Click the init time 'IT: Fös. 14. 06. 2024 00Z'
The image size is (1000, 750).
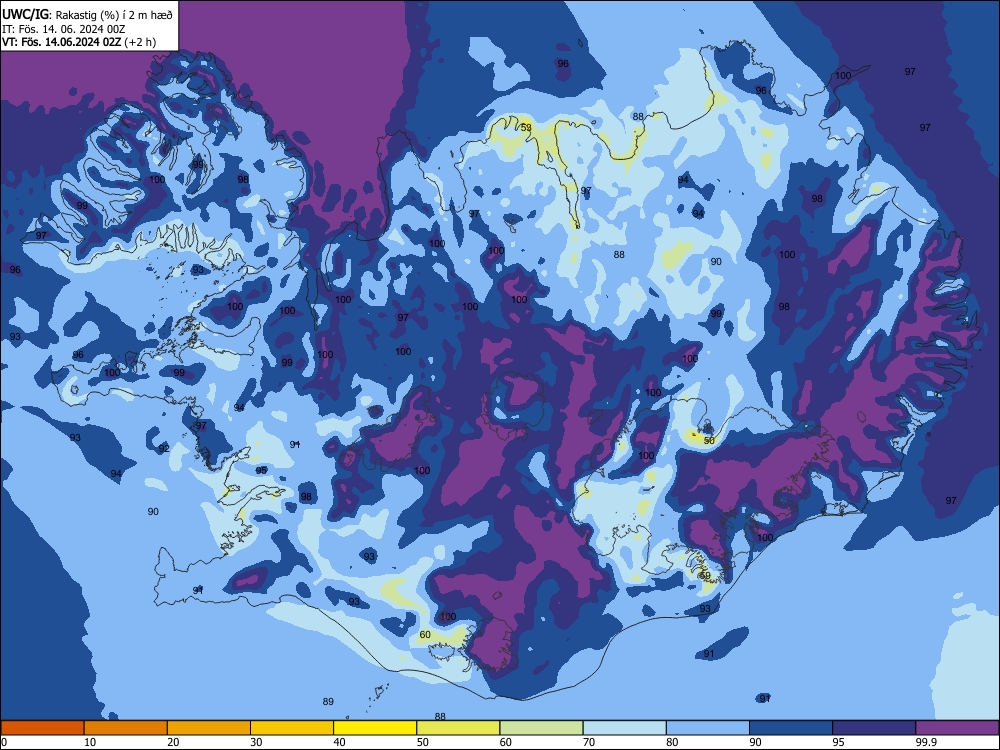(x=64, y=29)
